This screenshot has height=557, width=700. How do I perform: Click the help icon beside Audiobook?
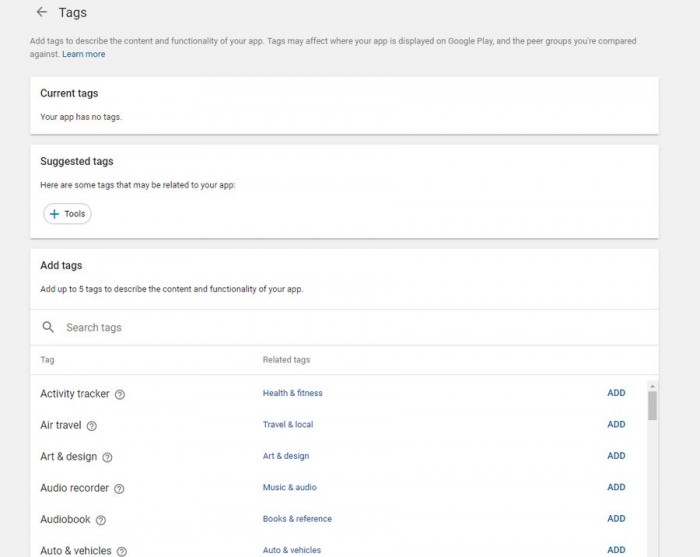point(100,520)
